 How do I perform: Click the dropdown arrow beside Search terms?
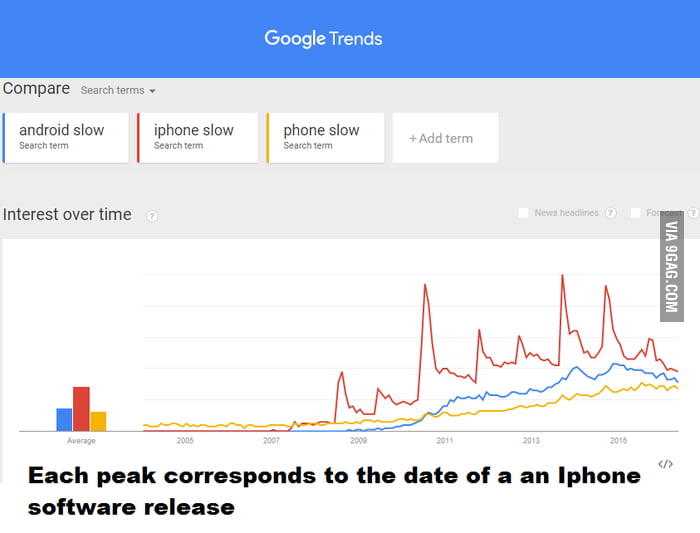coord(152,91)
